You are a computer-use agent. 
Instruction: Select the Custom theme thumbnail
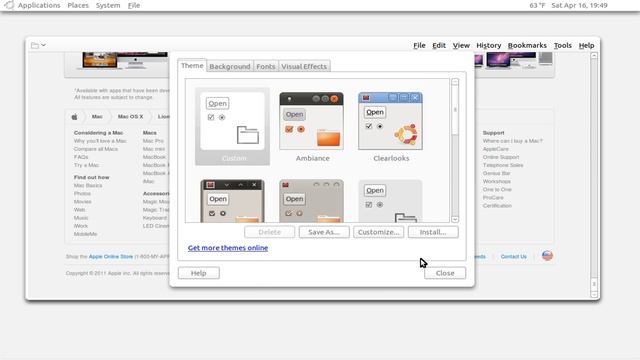click(232, 127)
